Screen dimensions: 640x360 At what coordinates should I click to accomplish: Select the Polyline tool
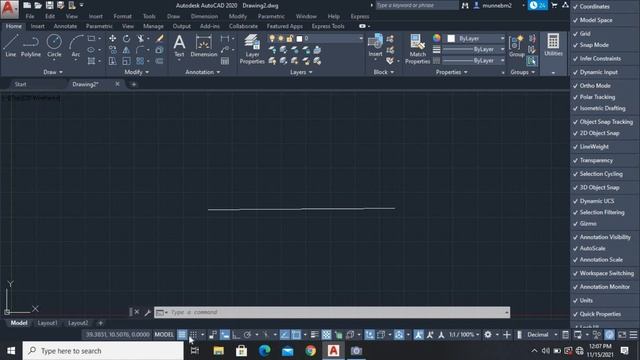pyautogui.click(x=31, y=45)
